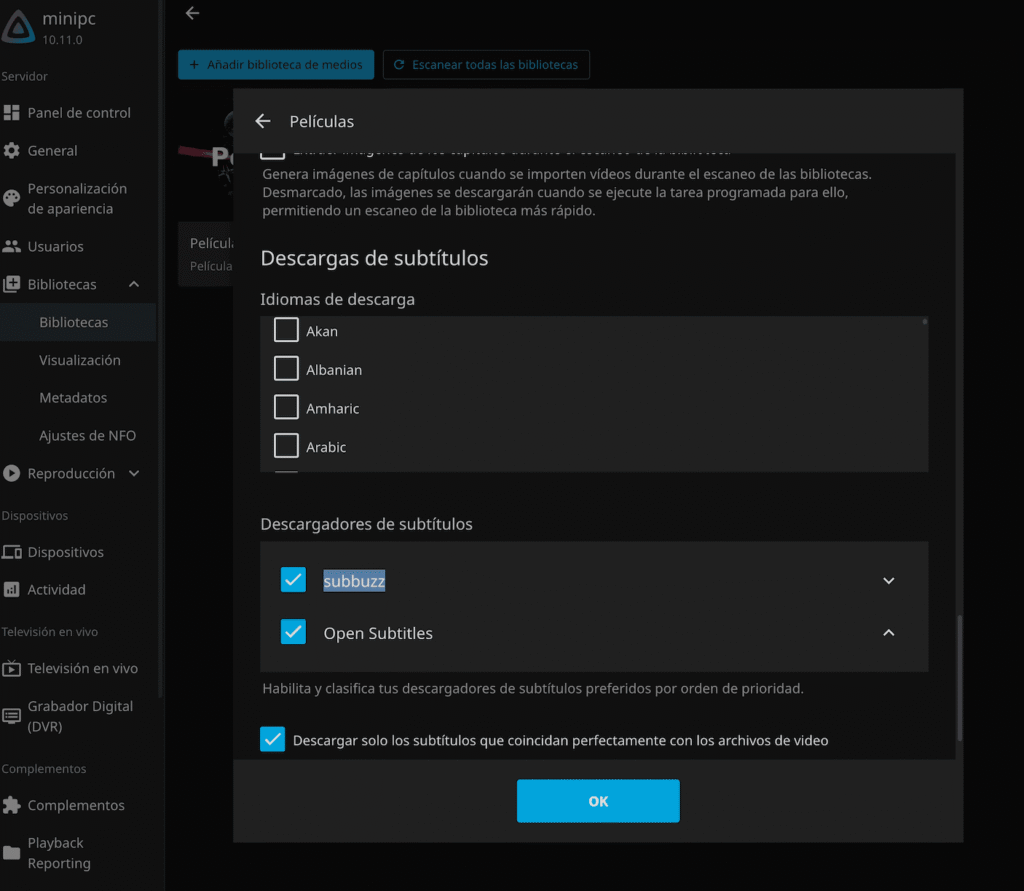Uncheck the subbuzz subtitle downloader
Image resolution: width=1024 pixels, height=891 pixels.
293,580
